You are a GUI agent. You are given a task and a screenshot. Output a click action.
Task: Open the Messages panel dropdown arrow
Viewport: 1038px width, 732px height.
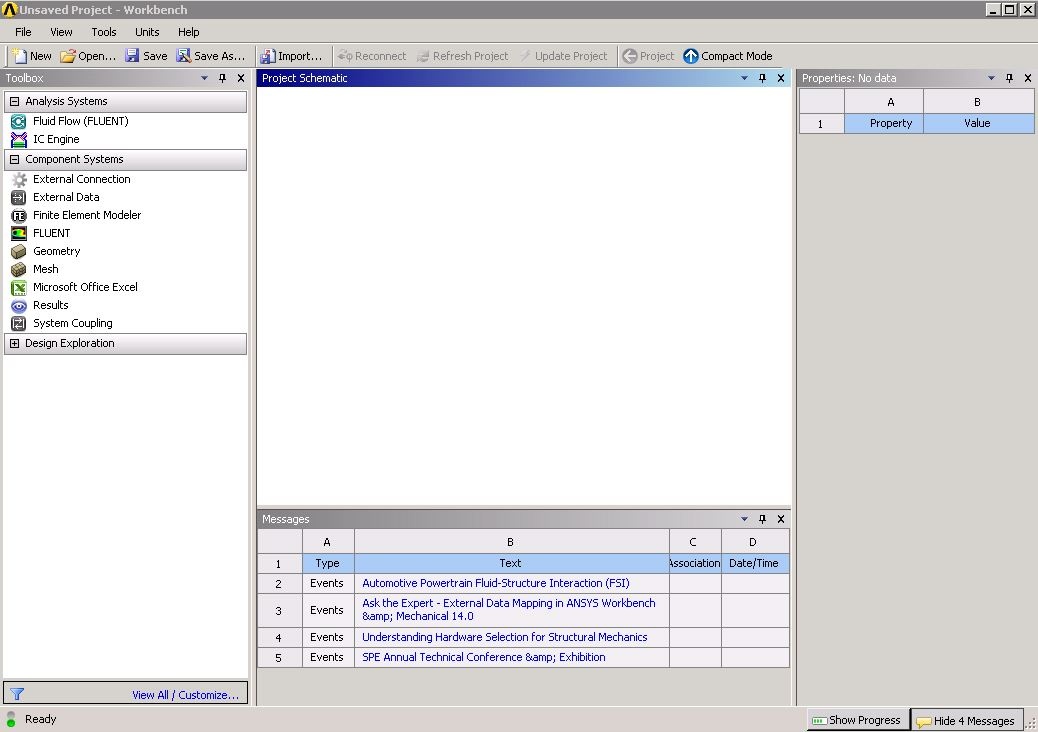744,519
